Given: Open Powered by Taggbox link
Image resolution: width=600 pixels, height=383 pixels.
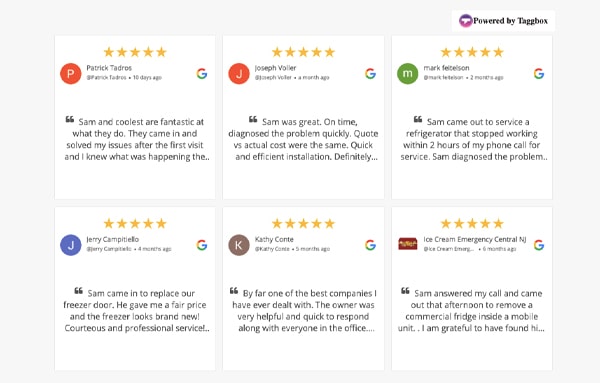Looking at the screenshot, I should (503, 21).
